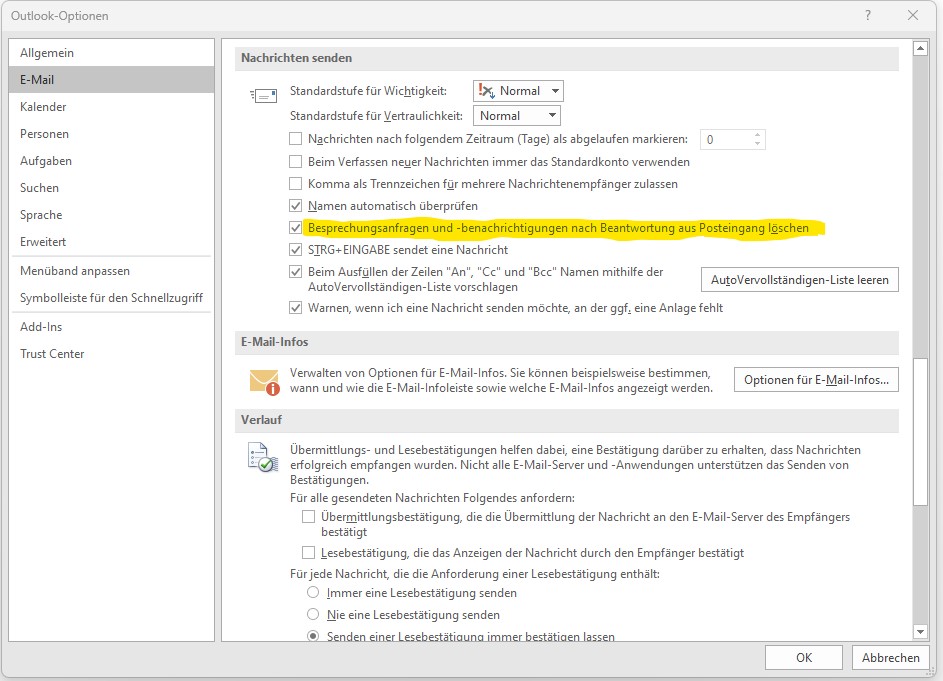Open the Vertraulichkeit dropdown set to Normal
This screenshot has width=943, height=681.
coord(517,116)
